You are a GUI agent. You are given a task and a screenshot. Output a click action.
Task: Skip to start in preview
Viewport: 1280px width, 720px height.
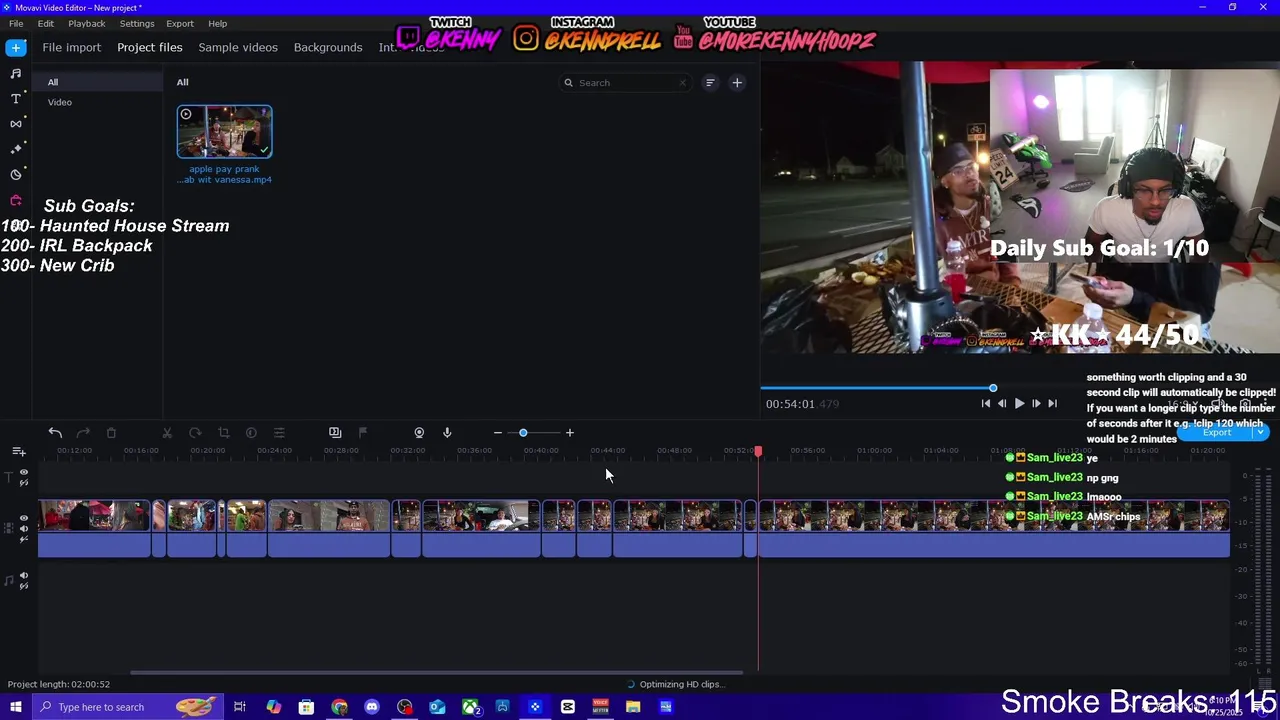985,404
